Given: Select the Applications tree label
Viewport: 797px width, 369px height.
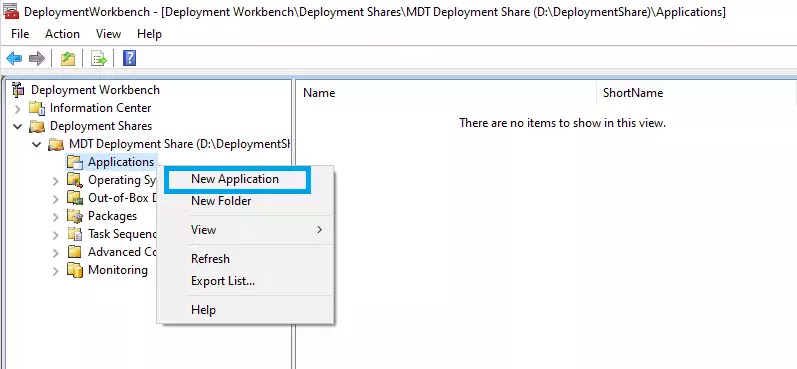Looking at the screenshot, I should click(121, 162).
